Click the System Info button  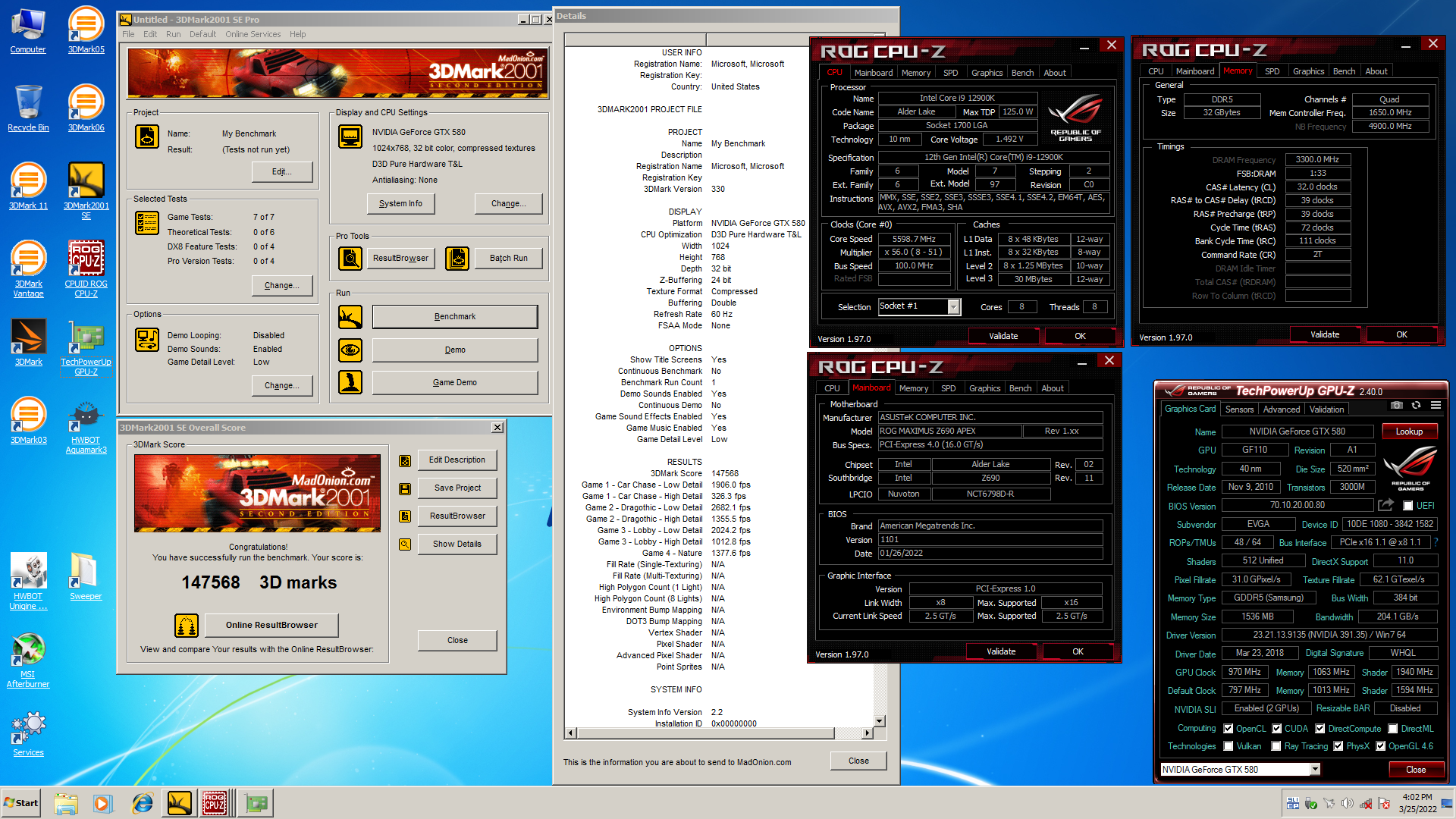400,204
